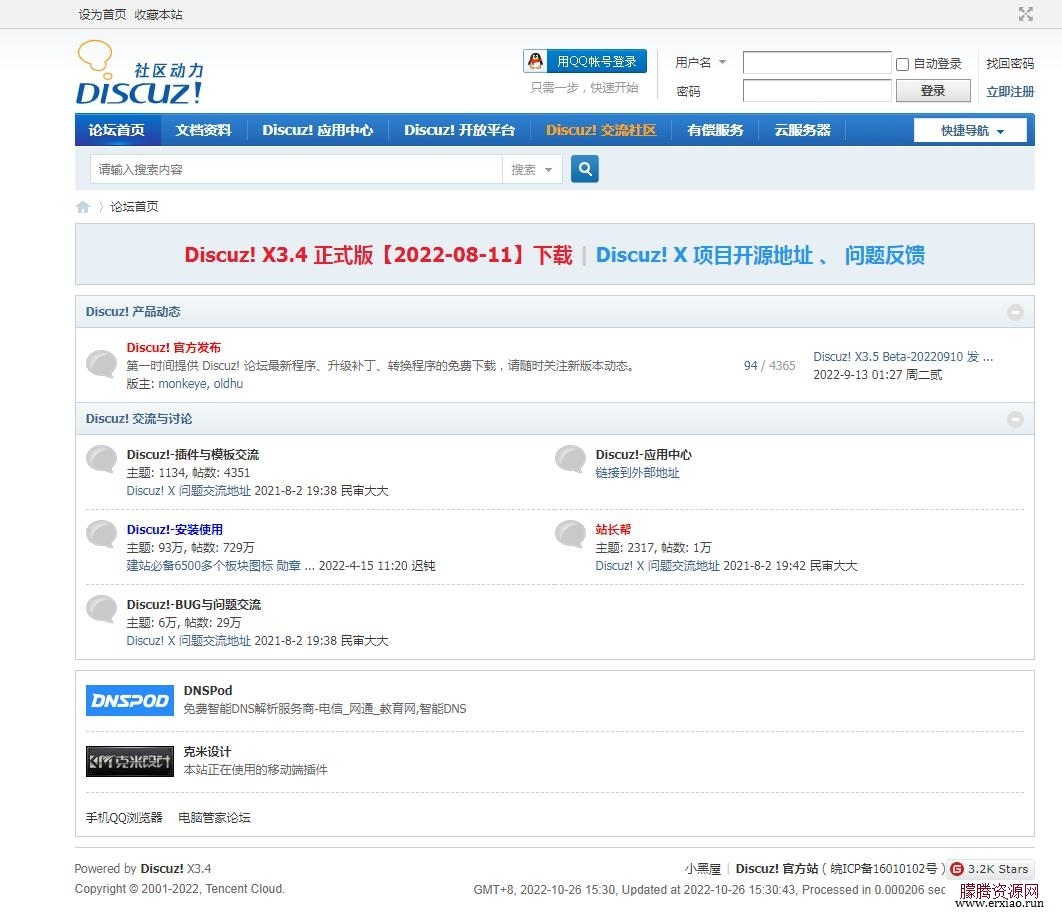The width and height of the screenshot is (1062, 920).
Task: Open the 建站必备6500多个板块图标 post
Action: 221,566
